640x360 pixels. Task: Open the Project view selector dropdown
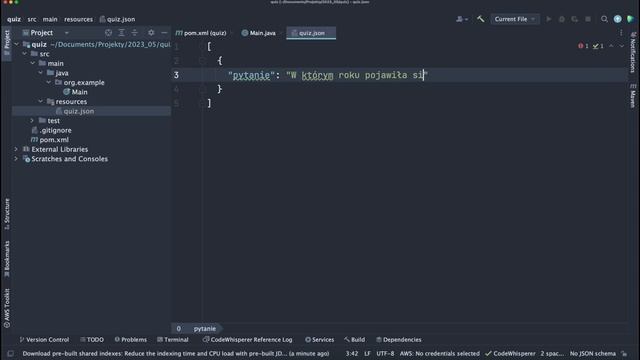tap(46, 33)
